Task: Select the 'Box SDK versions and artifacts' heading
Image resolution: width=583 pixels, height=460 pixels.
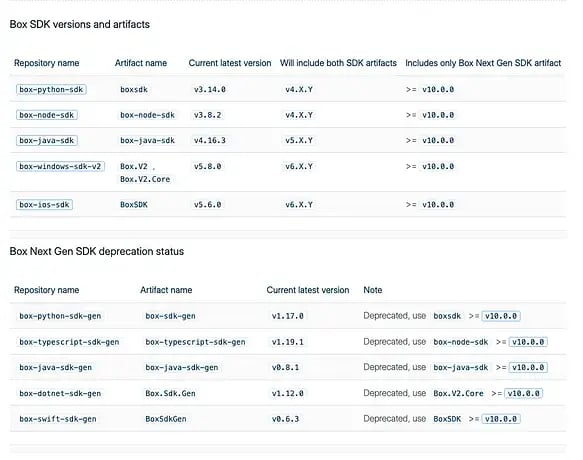Action: click(80, 25)
